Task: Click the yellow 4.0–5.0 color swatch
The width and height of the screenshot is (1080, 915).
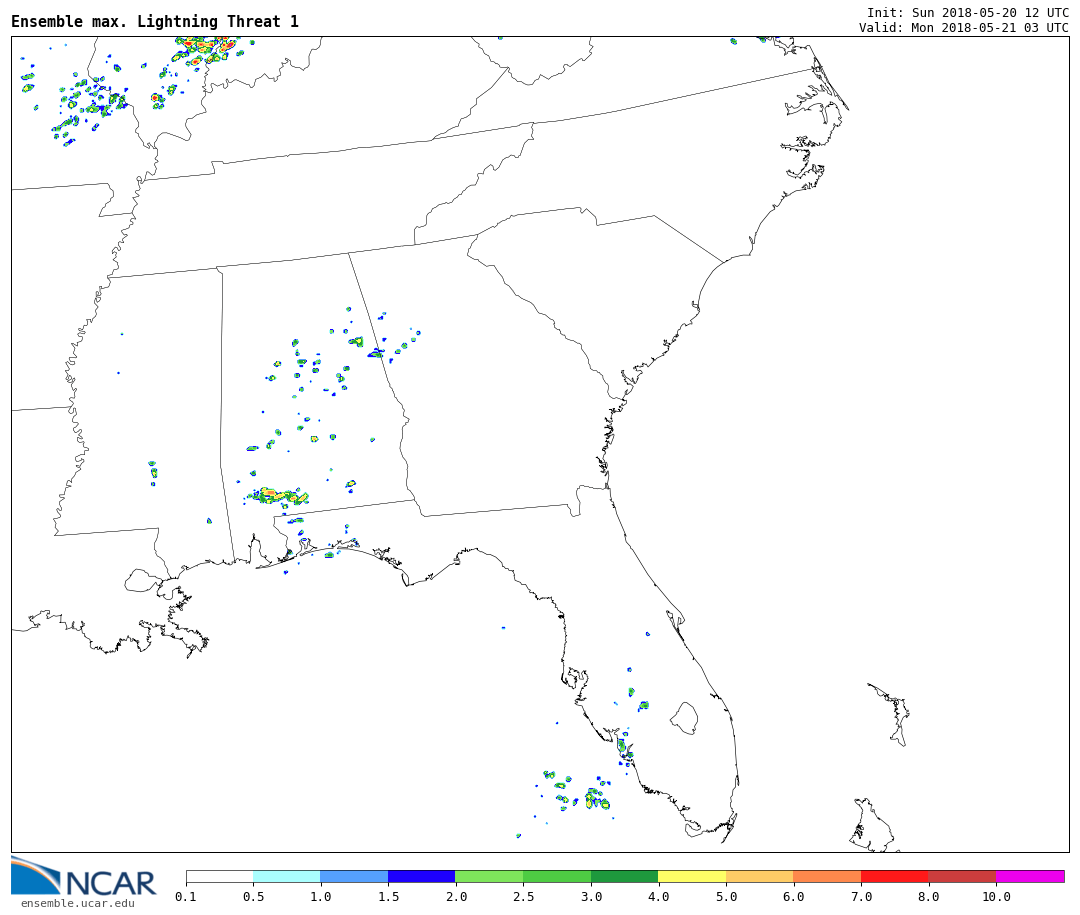Action: point(691,876)
